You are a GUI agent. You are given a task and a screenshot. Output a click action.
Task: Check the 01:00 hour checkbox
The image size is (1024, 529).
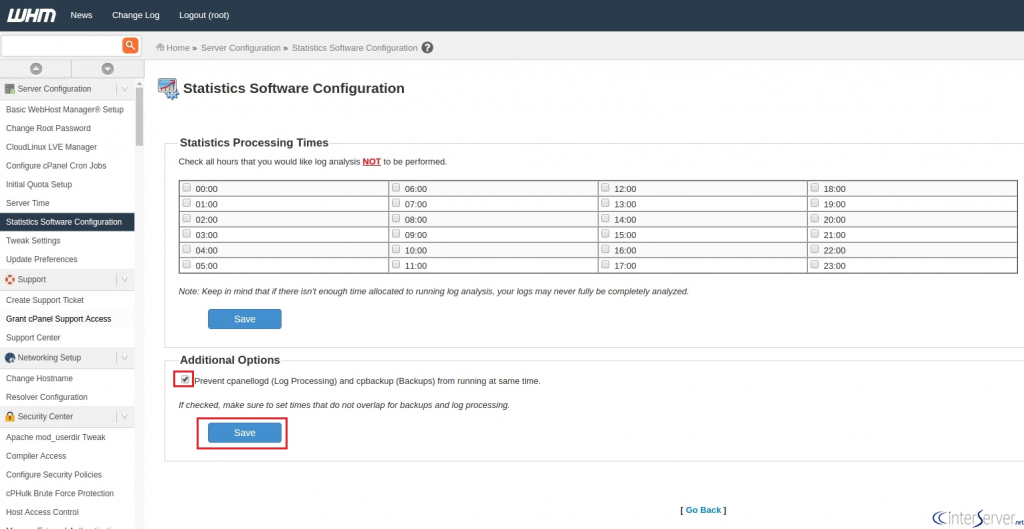(x=187, y=203)
